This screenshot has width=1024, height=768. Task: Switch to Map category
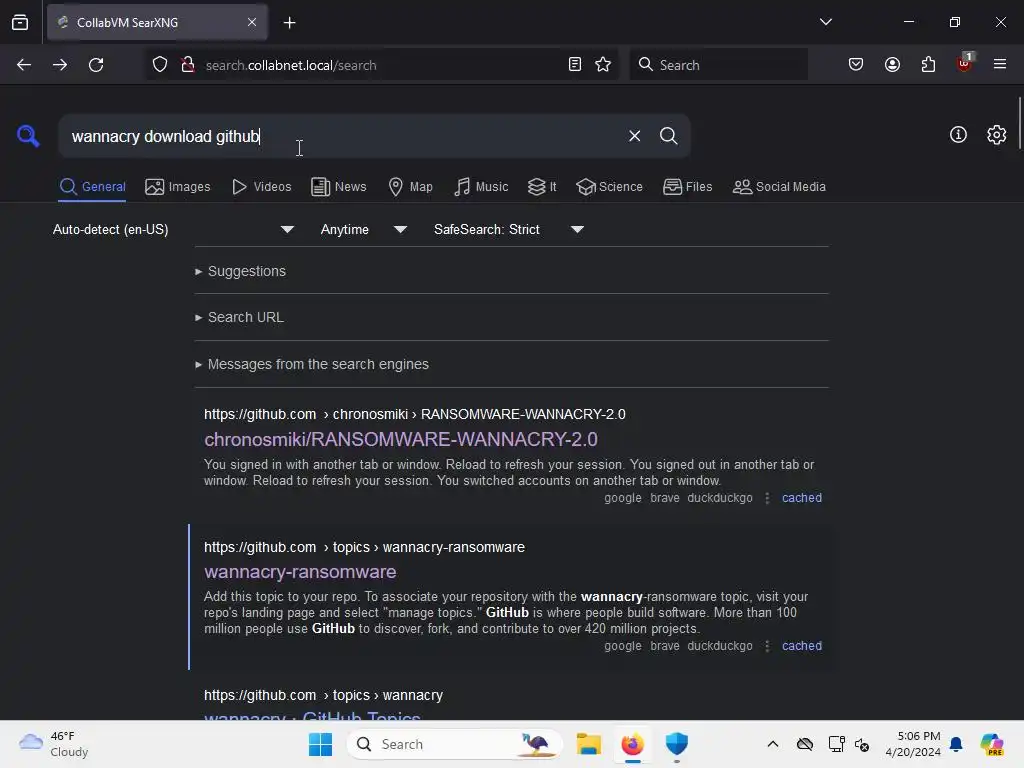pyautogui.click(x=411, y=187)
